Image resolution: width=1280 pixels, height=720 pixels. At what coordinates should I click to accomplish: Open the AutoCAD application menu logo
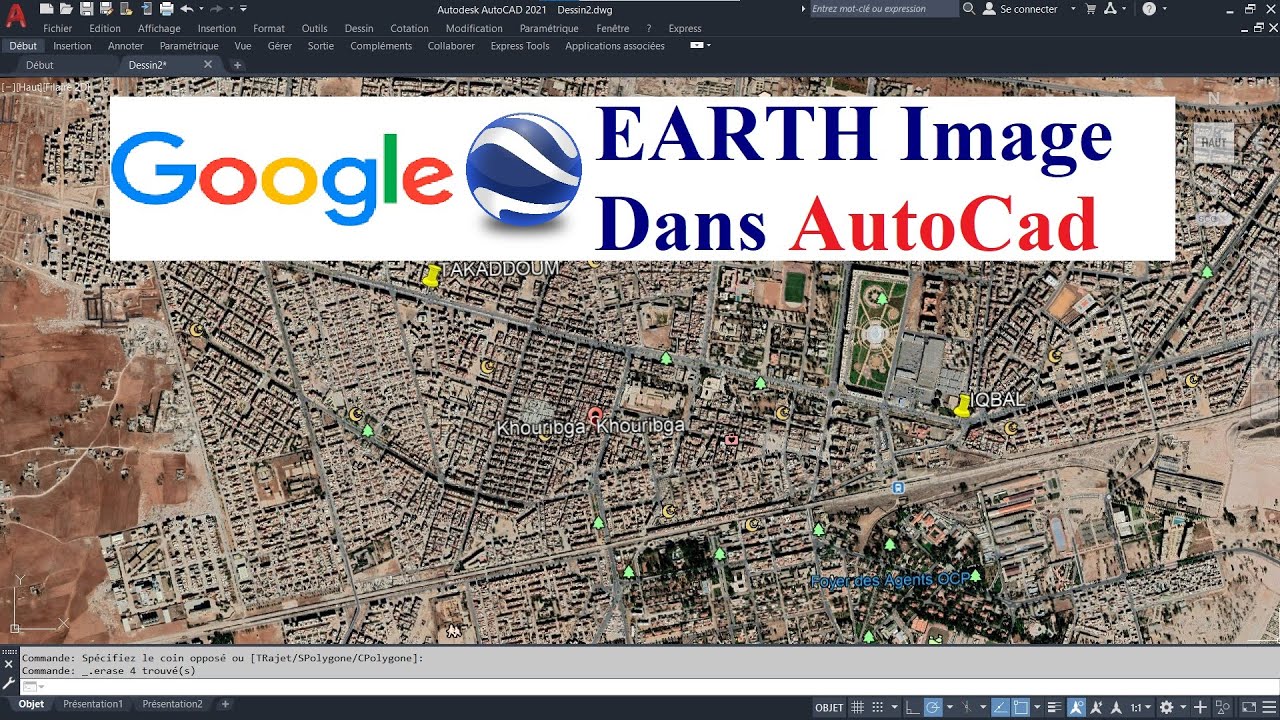tap(15, 16)
